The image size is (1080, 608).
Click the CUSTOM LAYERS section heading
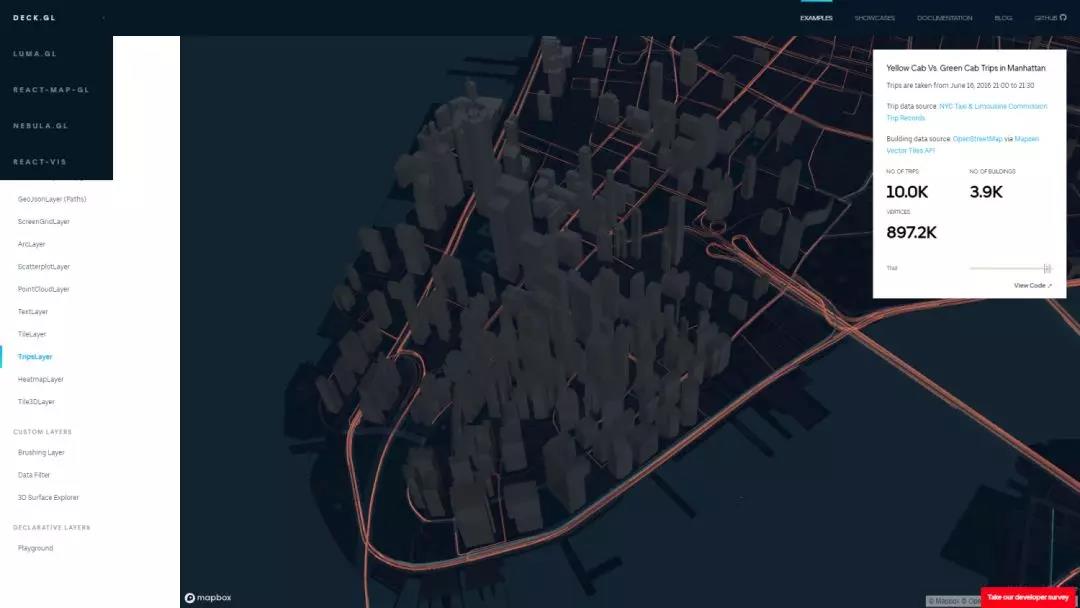click(x=42, y=432)
